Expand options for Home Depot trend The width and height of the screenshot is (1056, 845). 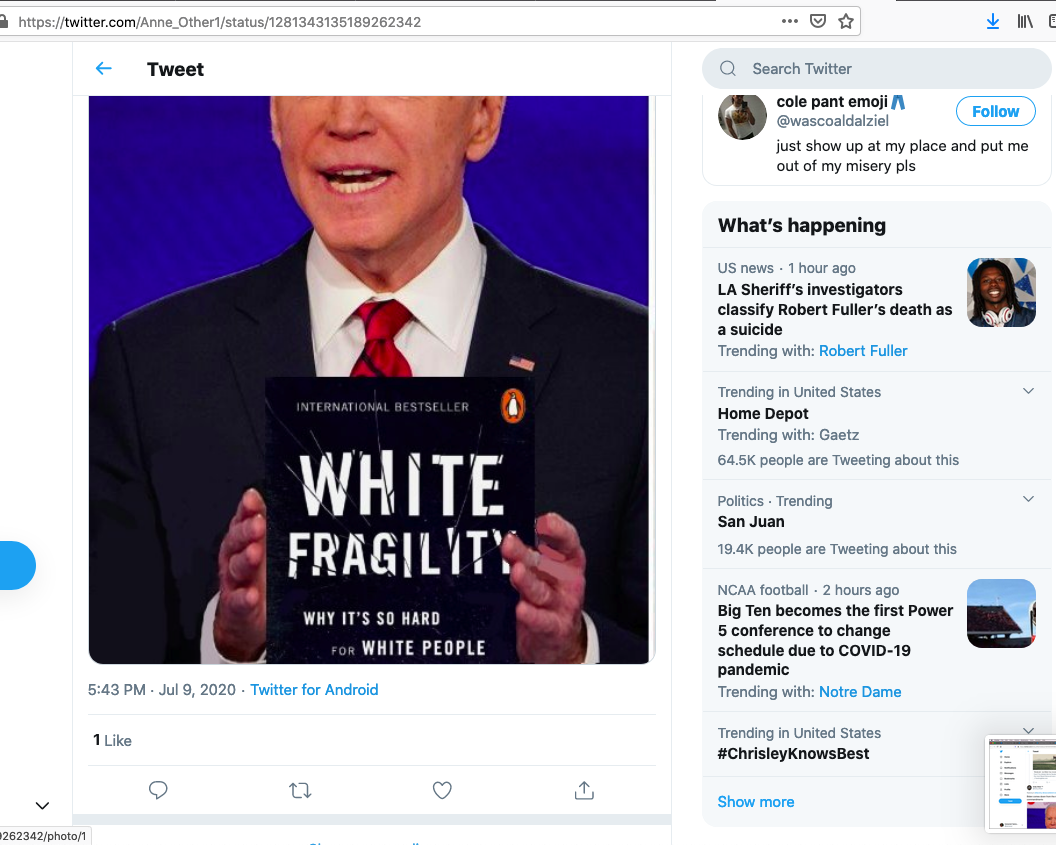click(x=1028, y=391)
